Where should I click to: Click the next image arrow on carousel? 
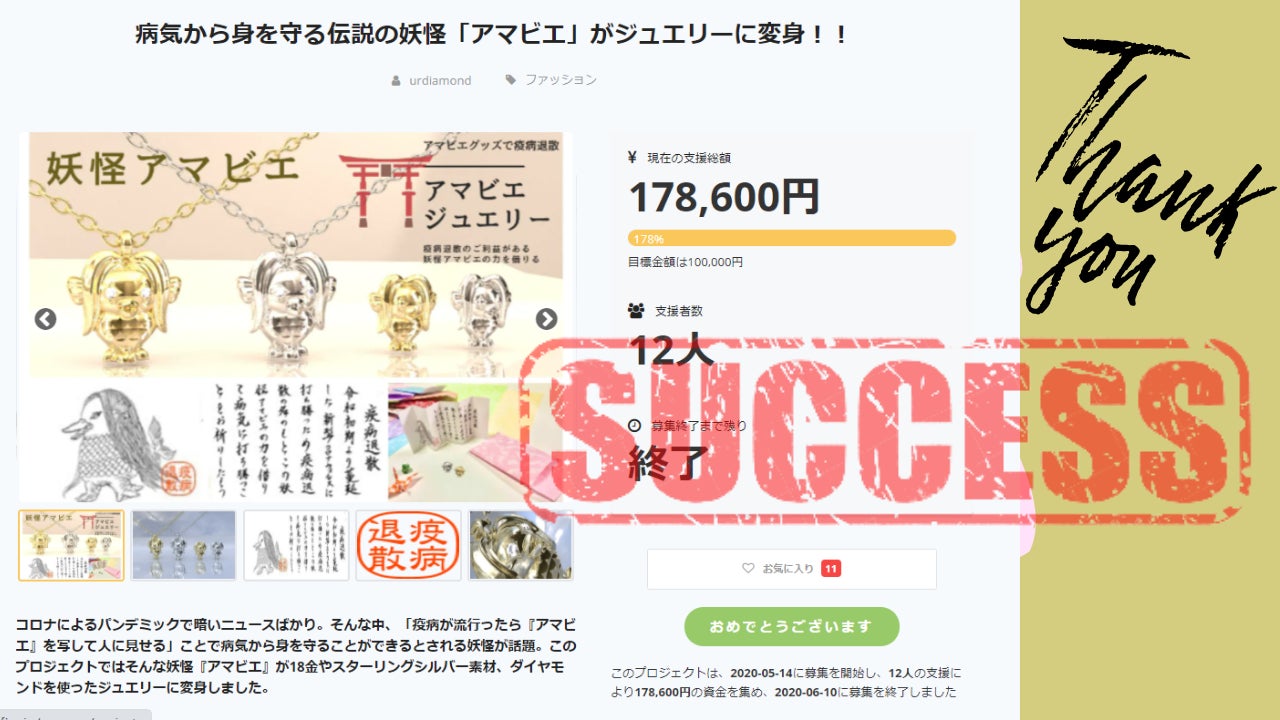546,319
